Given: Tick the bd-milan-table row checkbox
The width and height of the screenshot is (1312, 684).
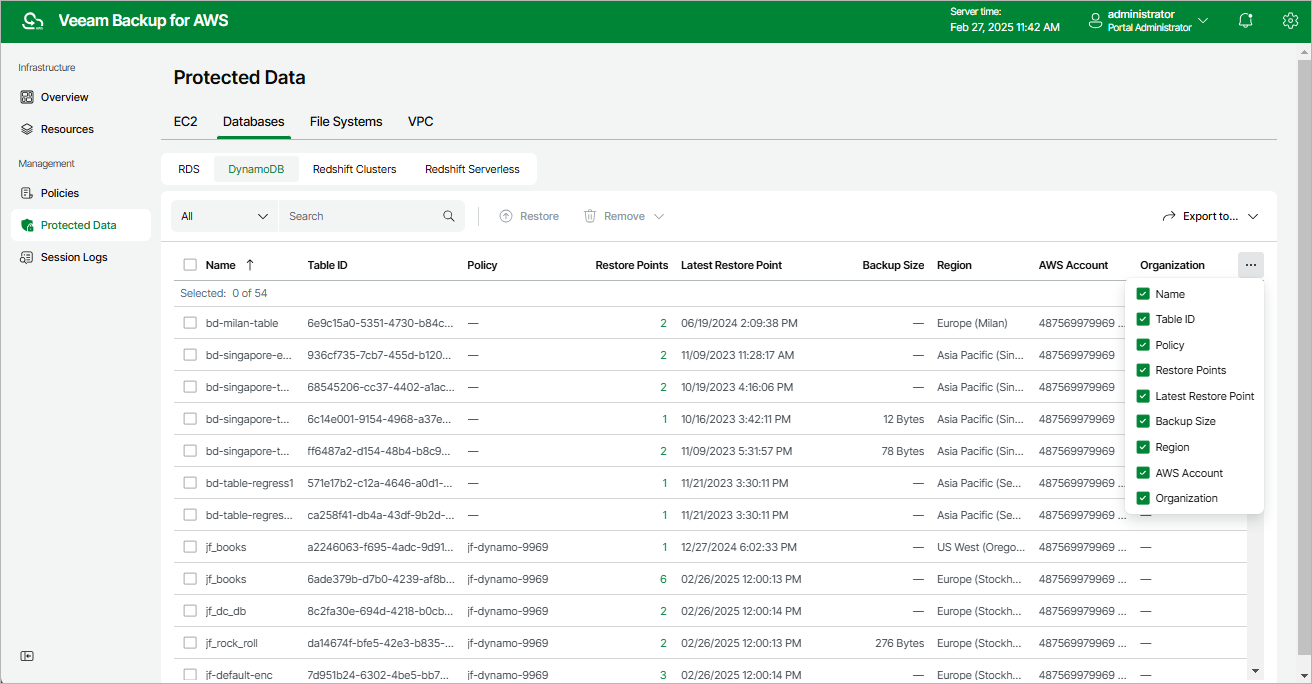Looking at the screenshot, I should pos(190,323).
